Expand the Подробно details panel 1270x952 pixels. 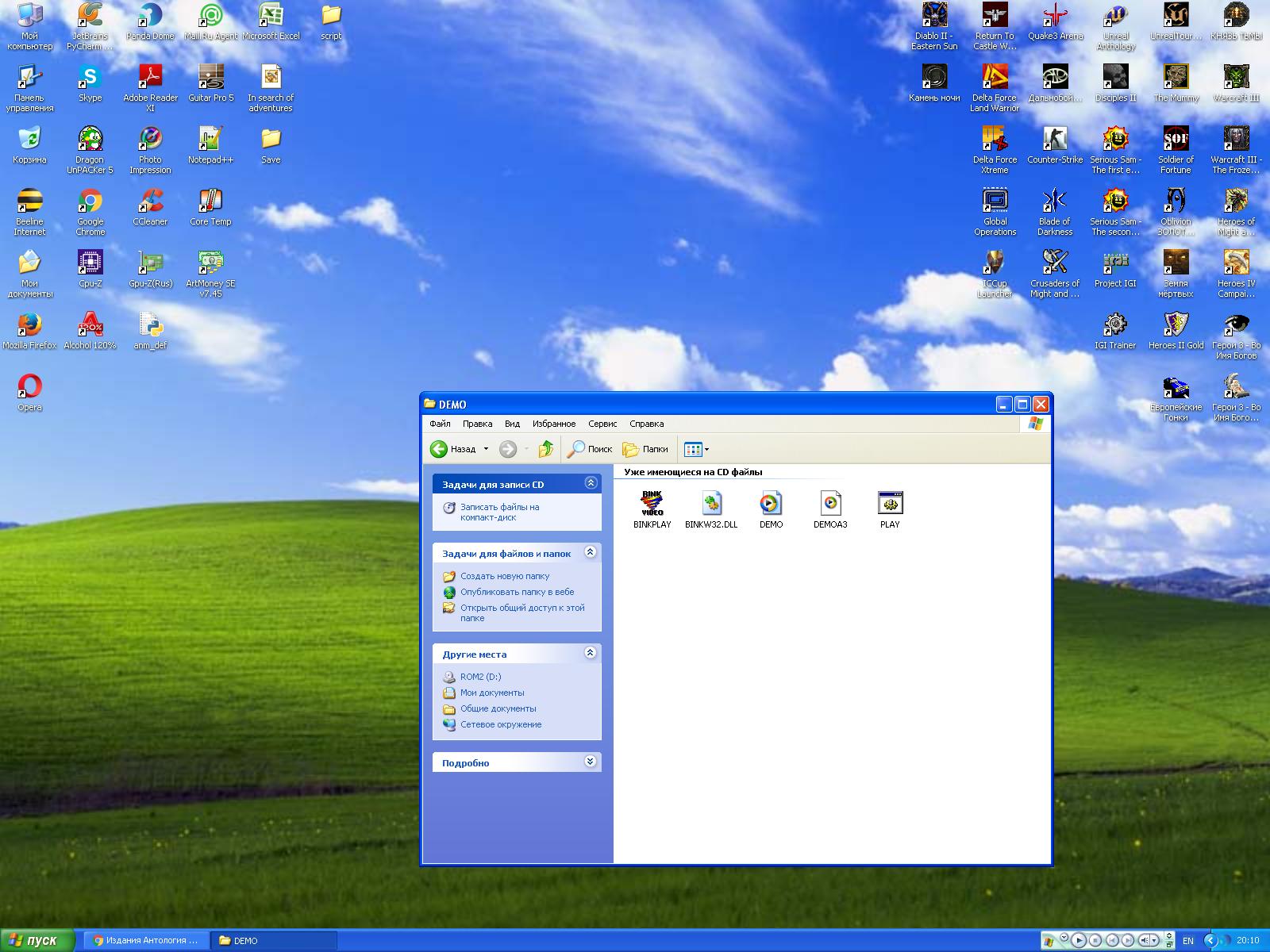click(x=590, y=762)
